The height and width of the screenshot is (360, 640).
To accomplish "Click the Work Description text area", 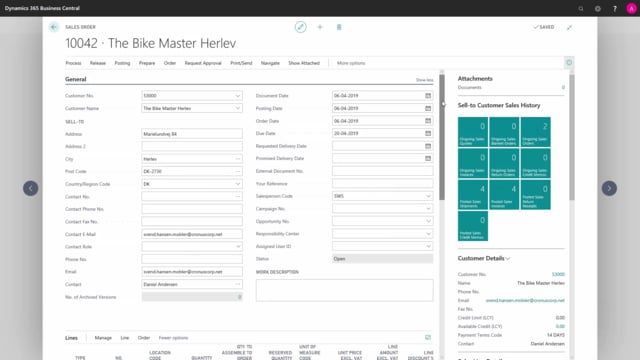I will [344, 290].
